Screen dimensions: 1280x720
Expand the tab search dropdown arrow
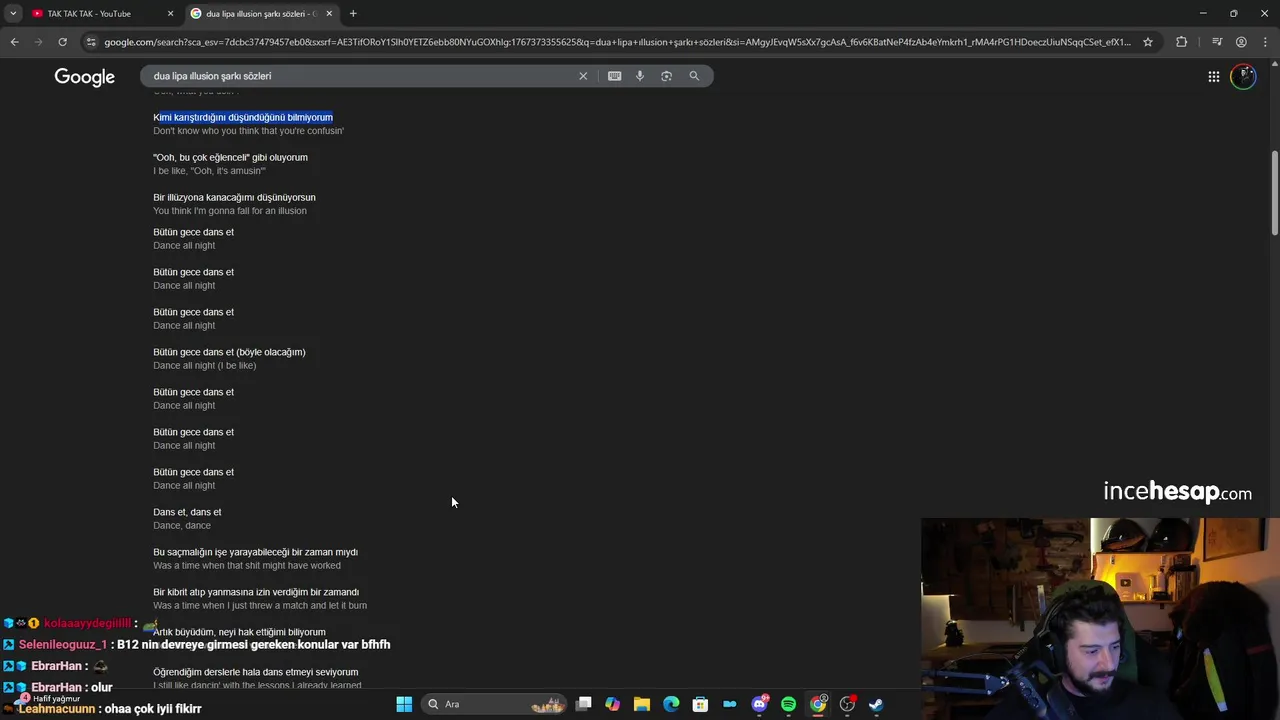(13, 14)
